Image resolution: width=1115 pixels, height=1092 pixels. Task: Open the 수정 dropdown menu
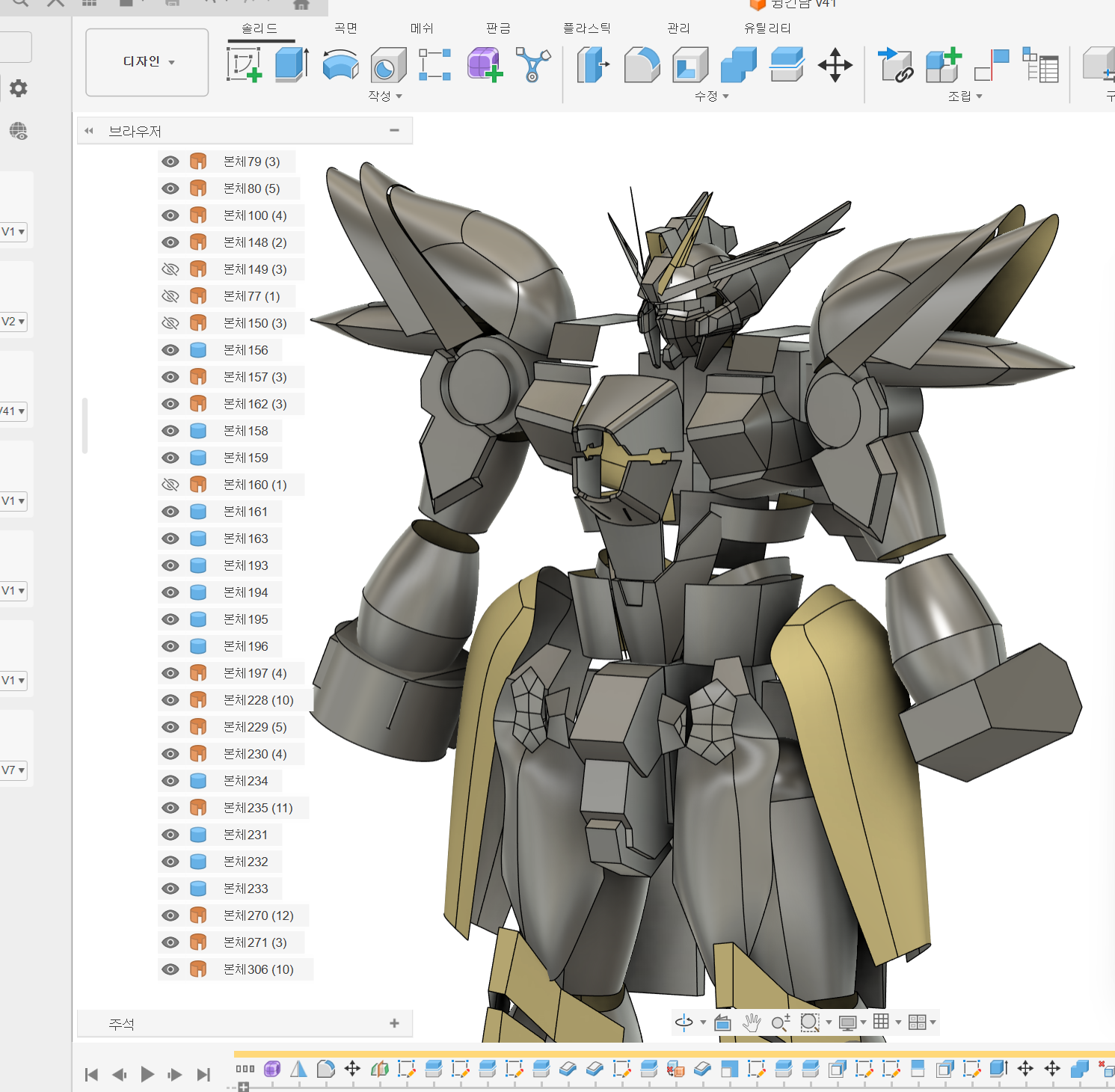click(711, 96)
